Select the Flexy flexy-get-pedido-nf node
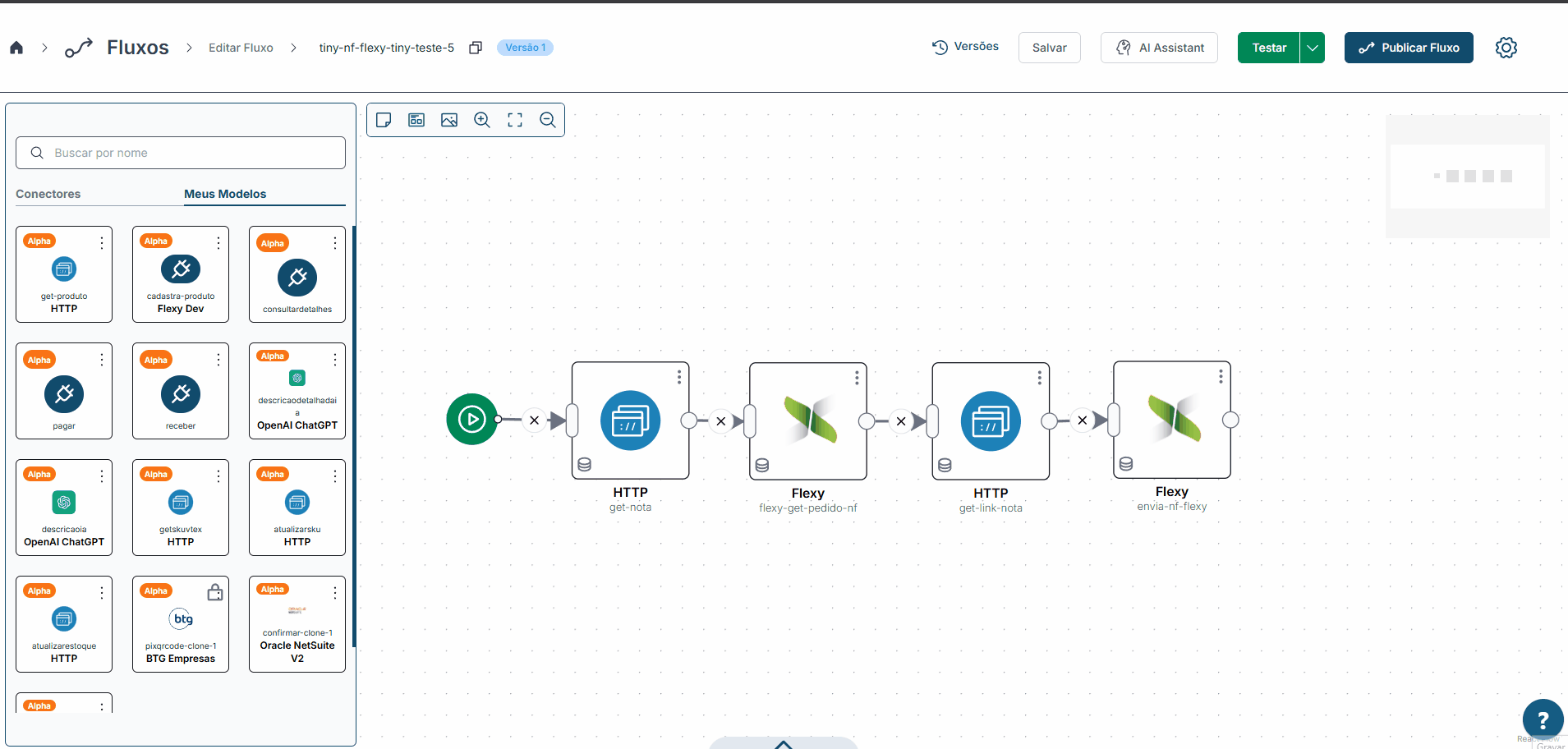This screenshot has width=1568, height=749. coord(808,421)
